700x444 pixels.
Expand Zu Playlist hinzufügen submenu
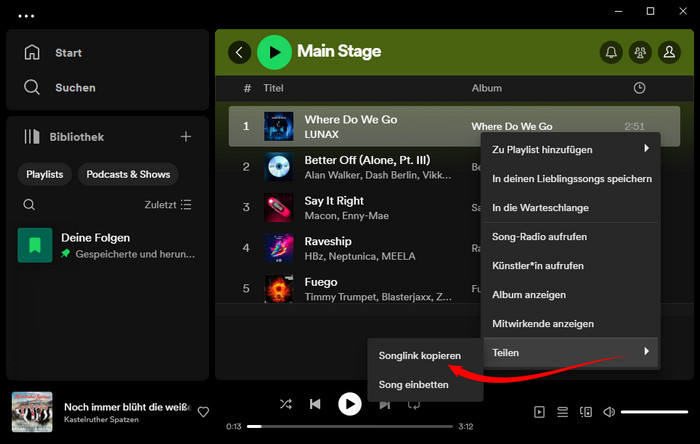570,149
